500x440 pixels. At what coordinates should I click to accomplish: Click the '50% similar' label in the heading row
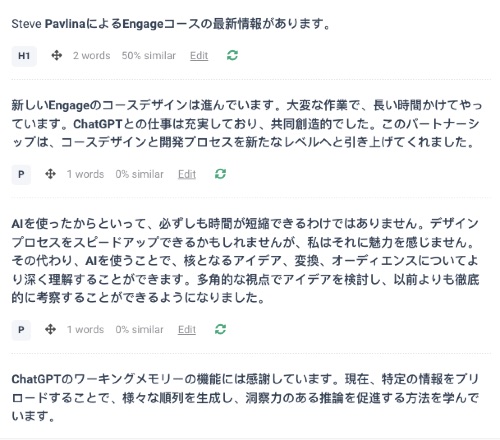pos(149,55)
